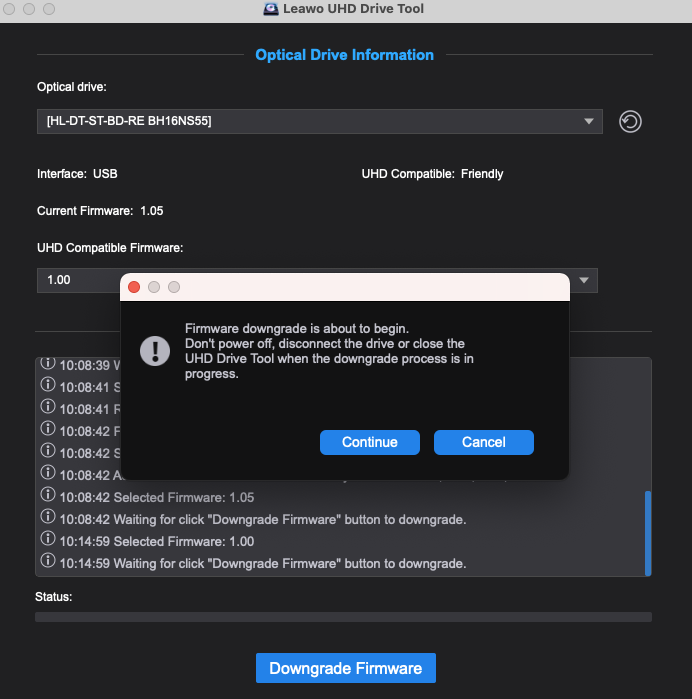Cancel the firmware downgrade prompt

click(x=483, y=442)
